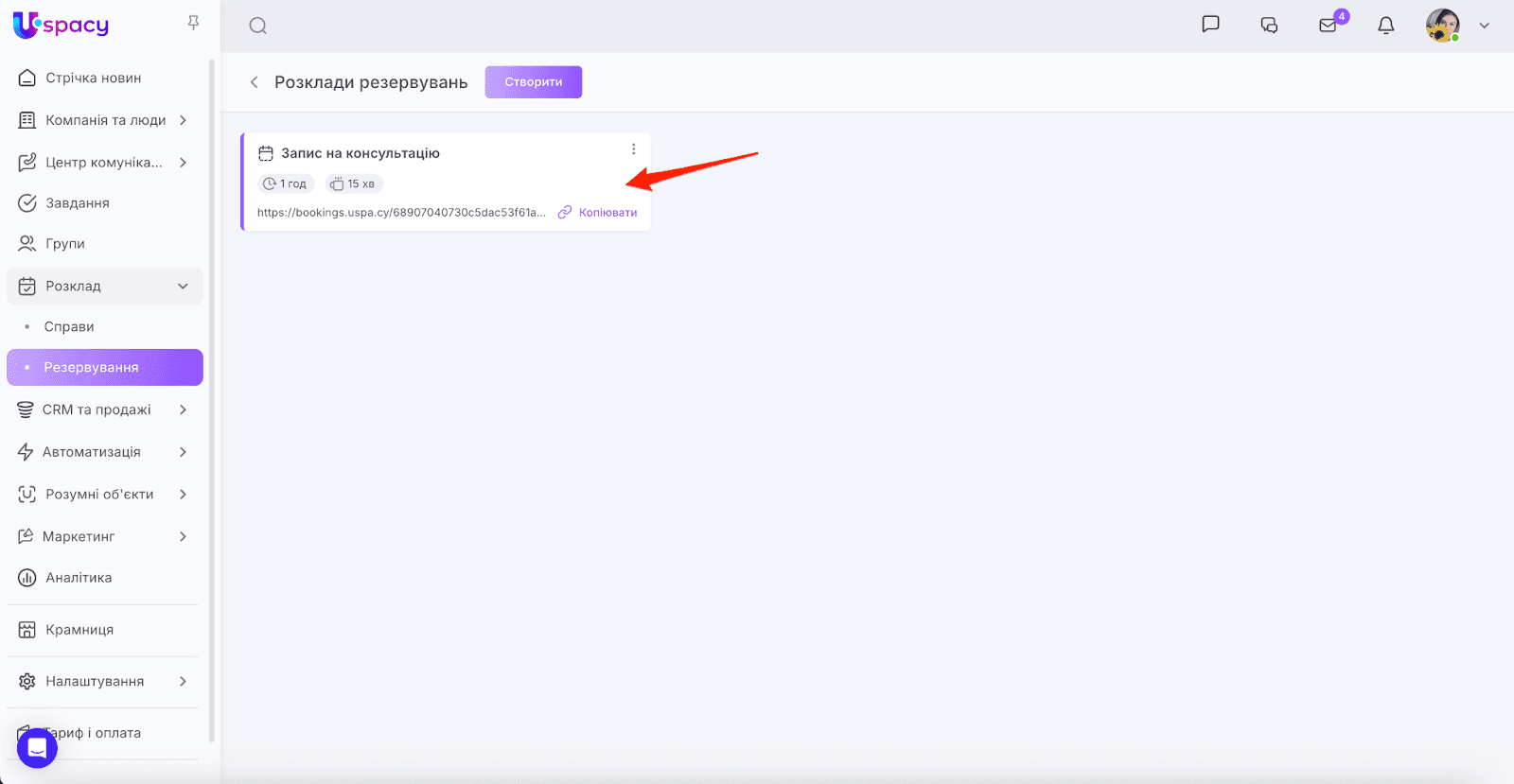Open the chat messages icon

1210,25
